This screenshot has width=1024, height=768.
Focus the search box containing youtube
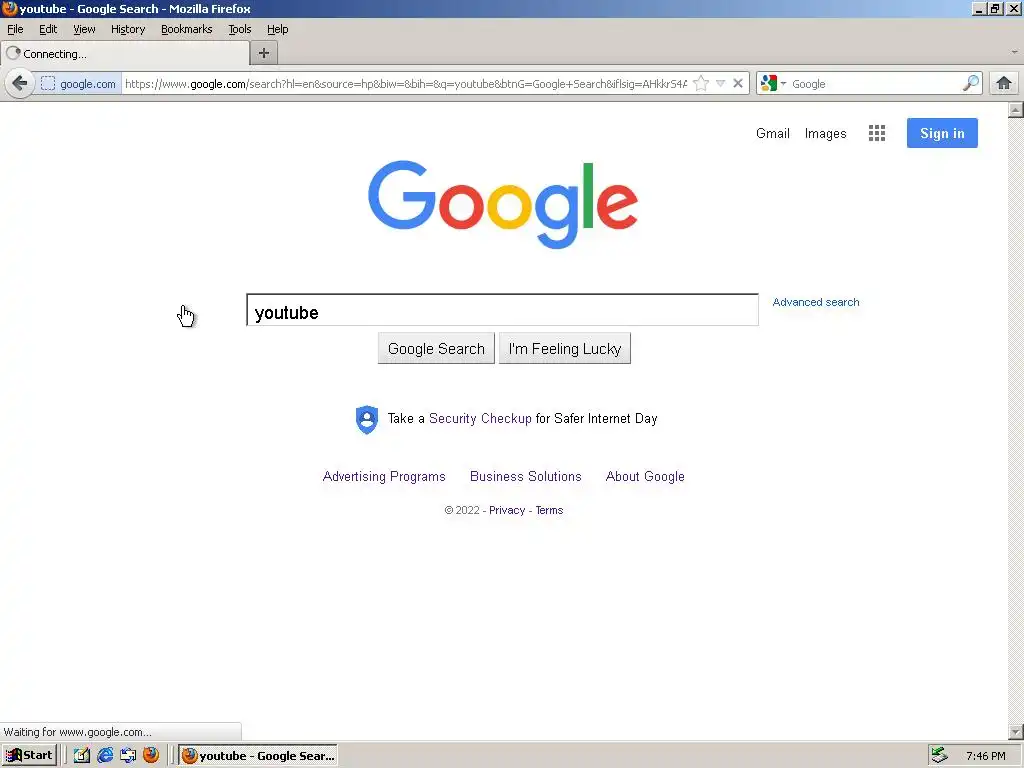pos(502,310)
